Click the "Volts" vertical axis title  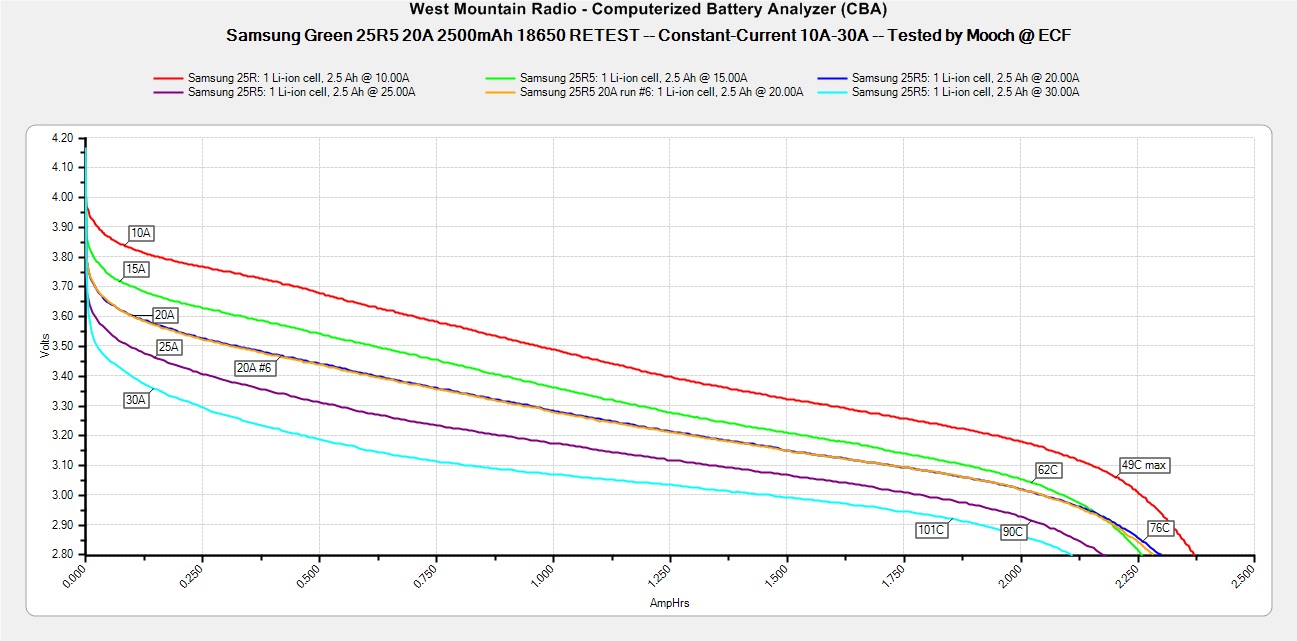coord(44,346)
